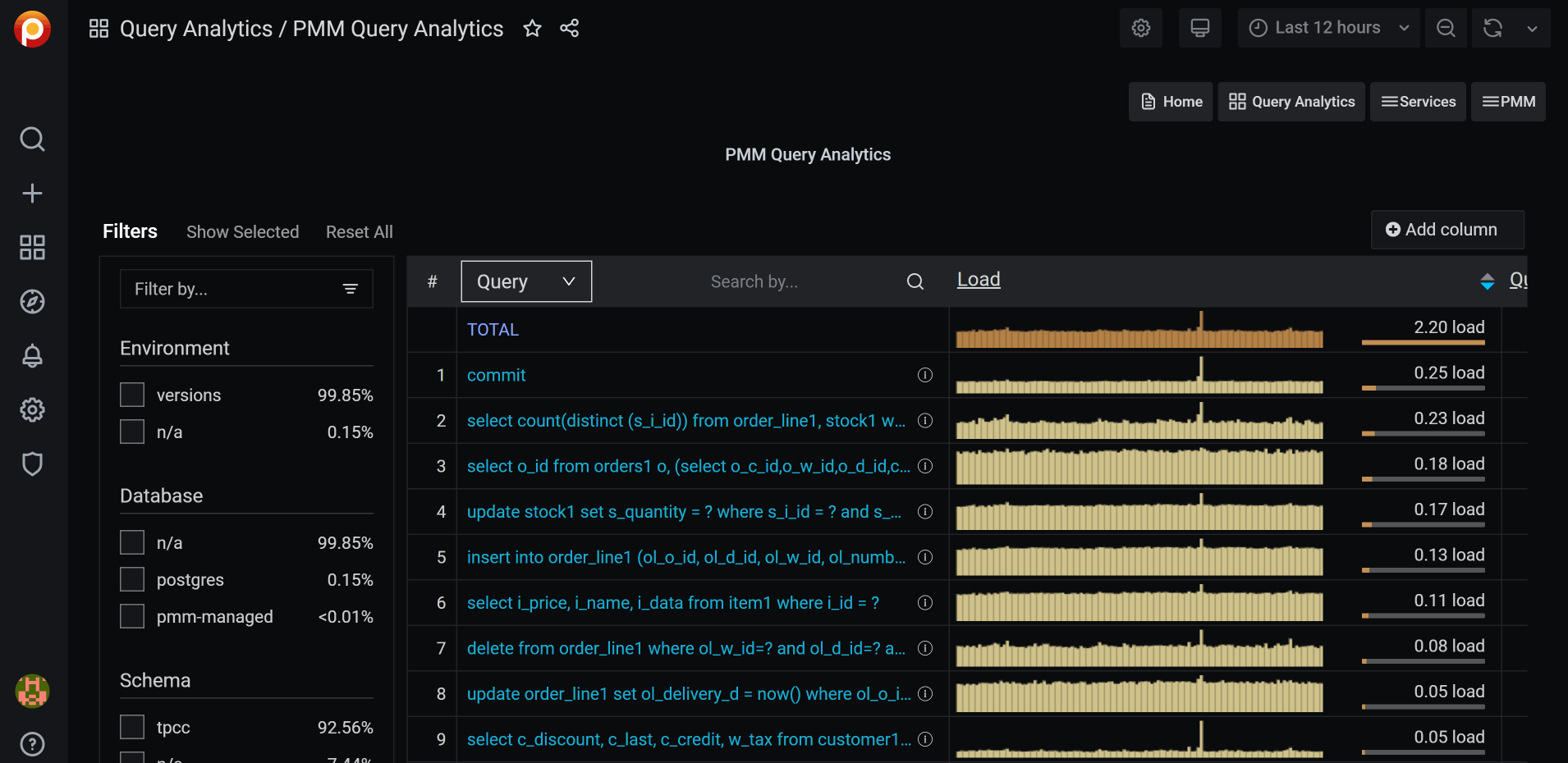Open the PMM menu

pos(1508,102)
